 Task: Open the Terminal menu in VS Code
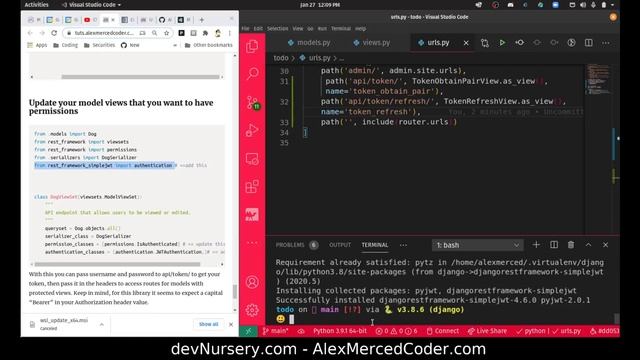(x=340, y=29)
